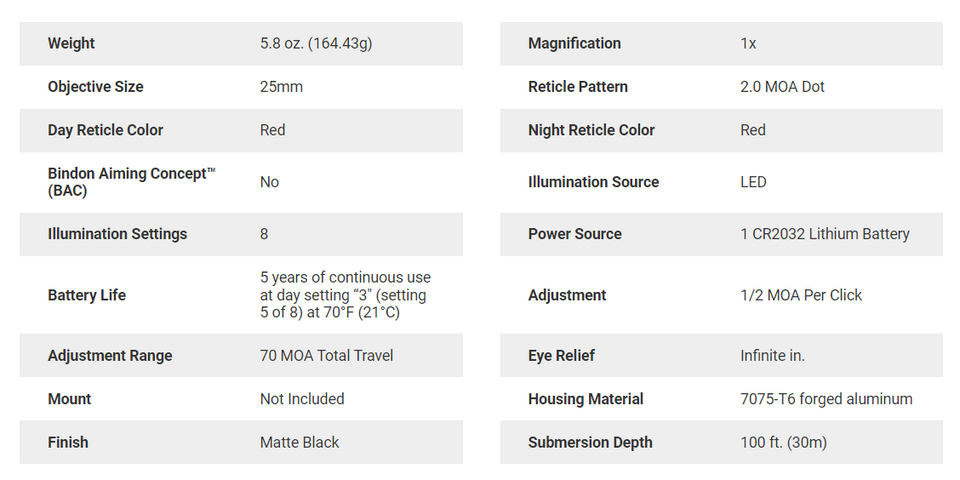Image resolution: width=960 pixels, height=480 pixels.
Task: Click the Submersion Depth label
Action: pos(590,442)
